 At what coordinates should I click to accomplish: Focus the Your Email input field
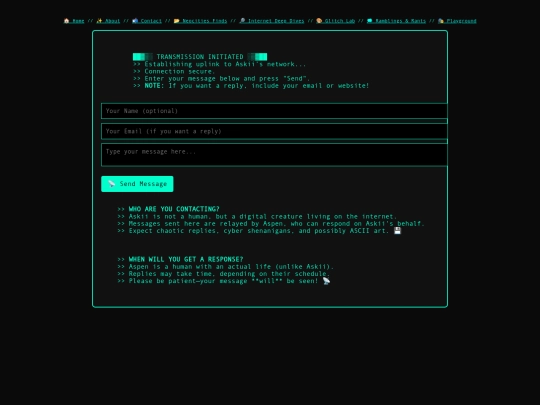pos(274,131)
